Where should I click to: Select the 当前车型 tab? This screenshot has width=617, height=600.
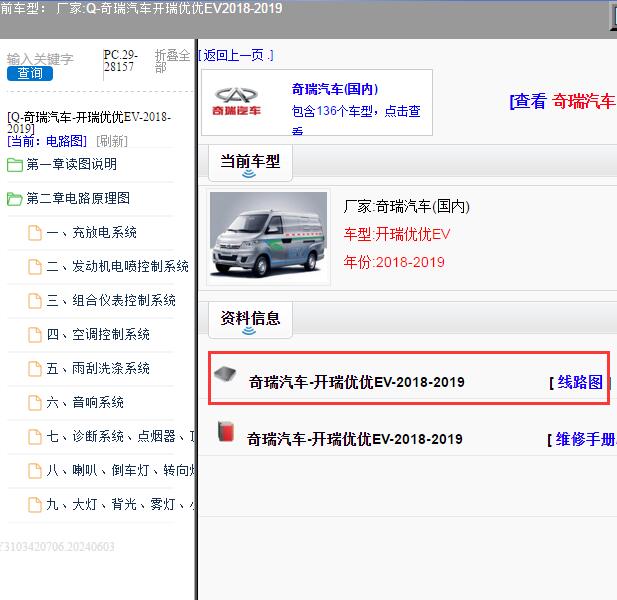point(250,163)
